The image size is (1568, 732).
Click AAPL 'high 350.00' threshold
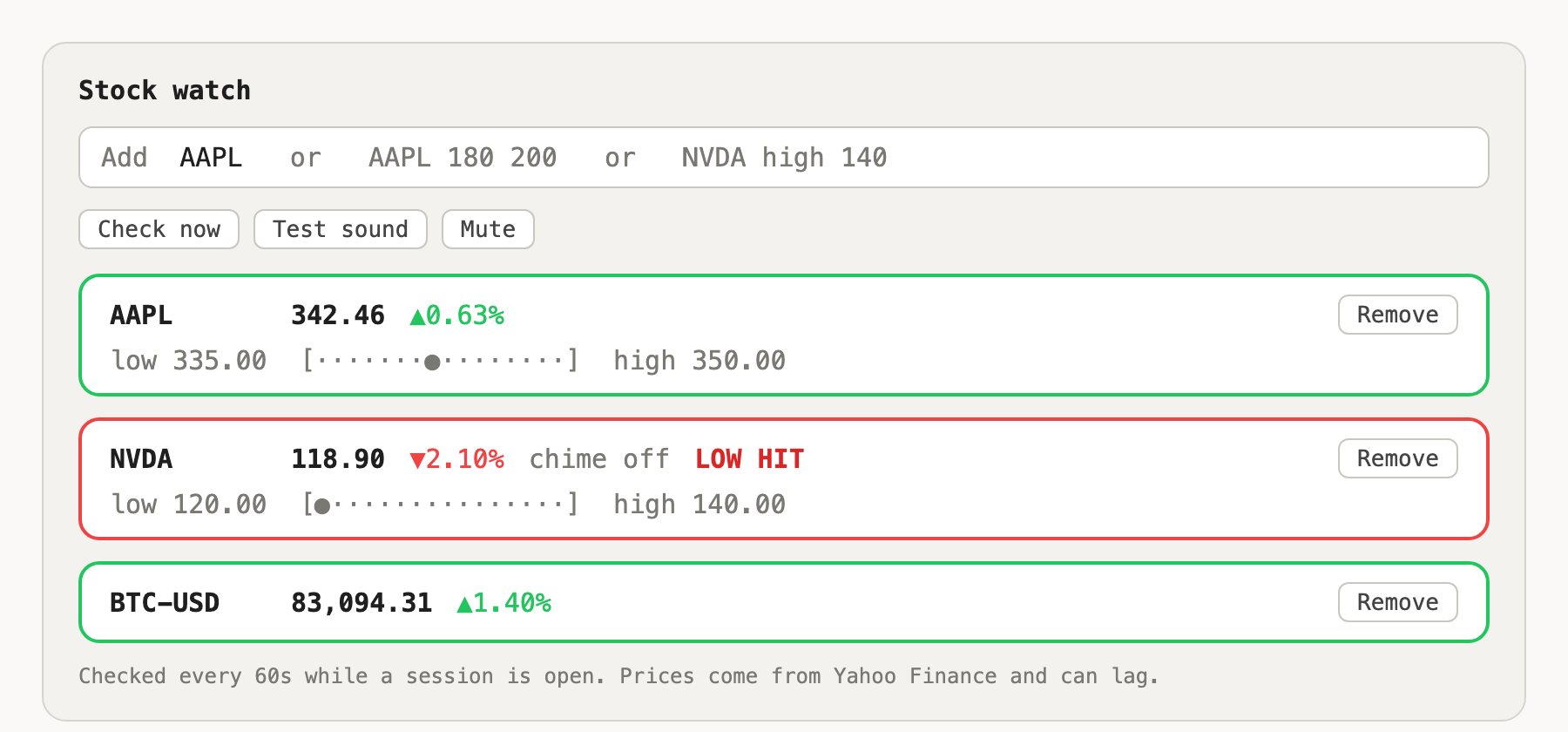tap(700, 360)
